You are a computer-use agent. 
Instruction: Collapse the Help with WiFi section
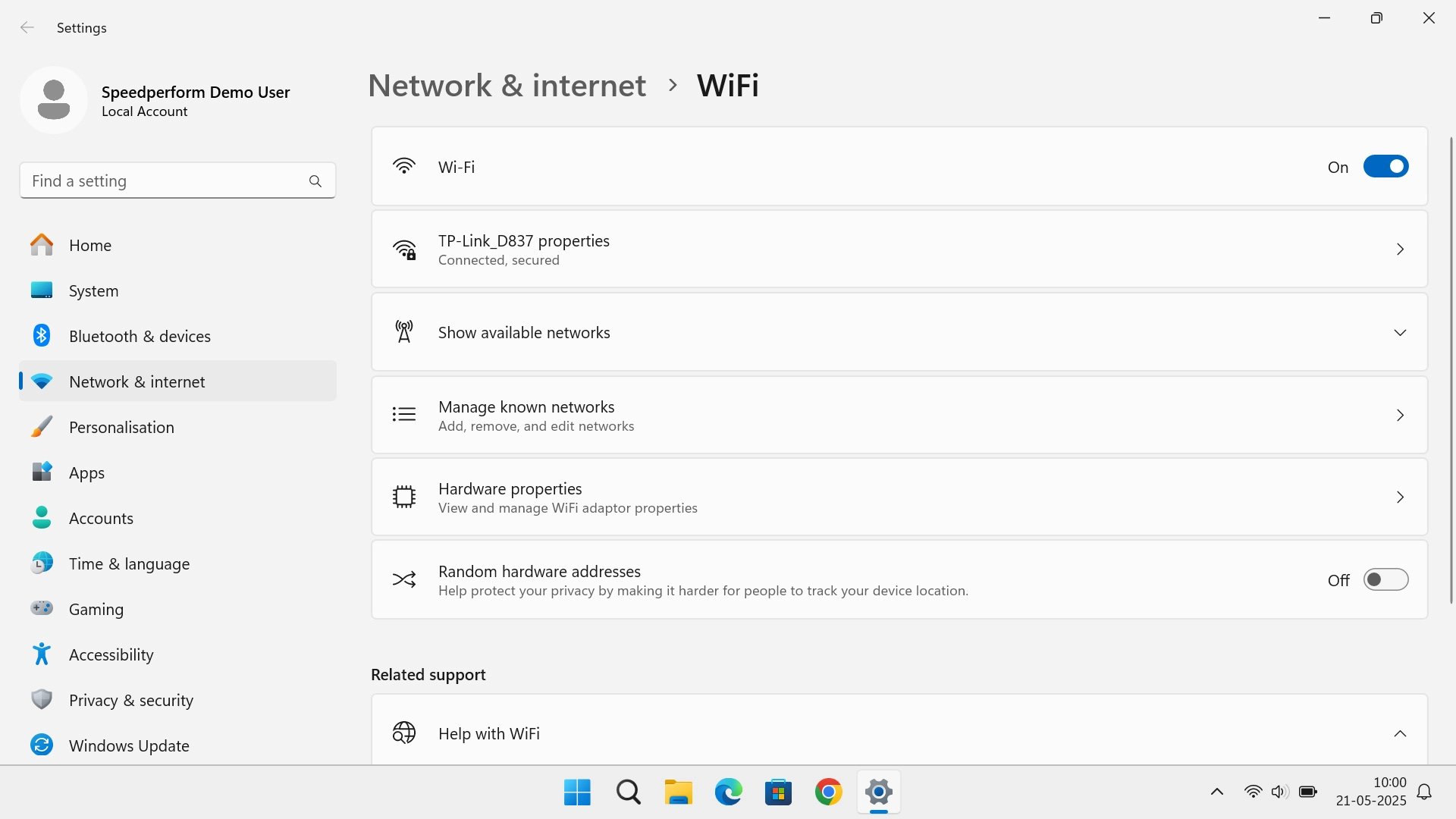click(1400, 733)
